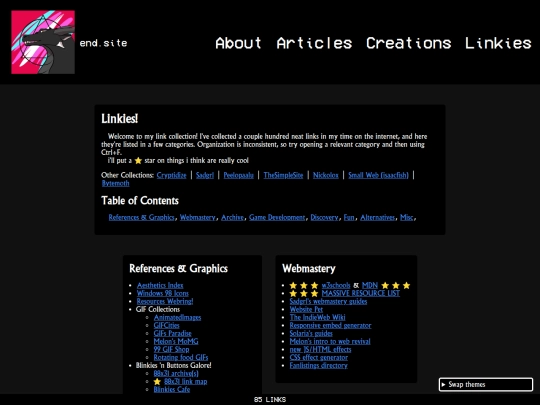540x405 pixels.
Task: Click the Blinkies 'n Buttons Galore! text
Action: coord(174,365)
